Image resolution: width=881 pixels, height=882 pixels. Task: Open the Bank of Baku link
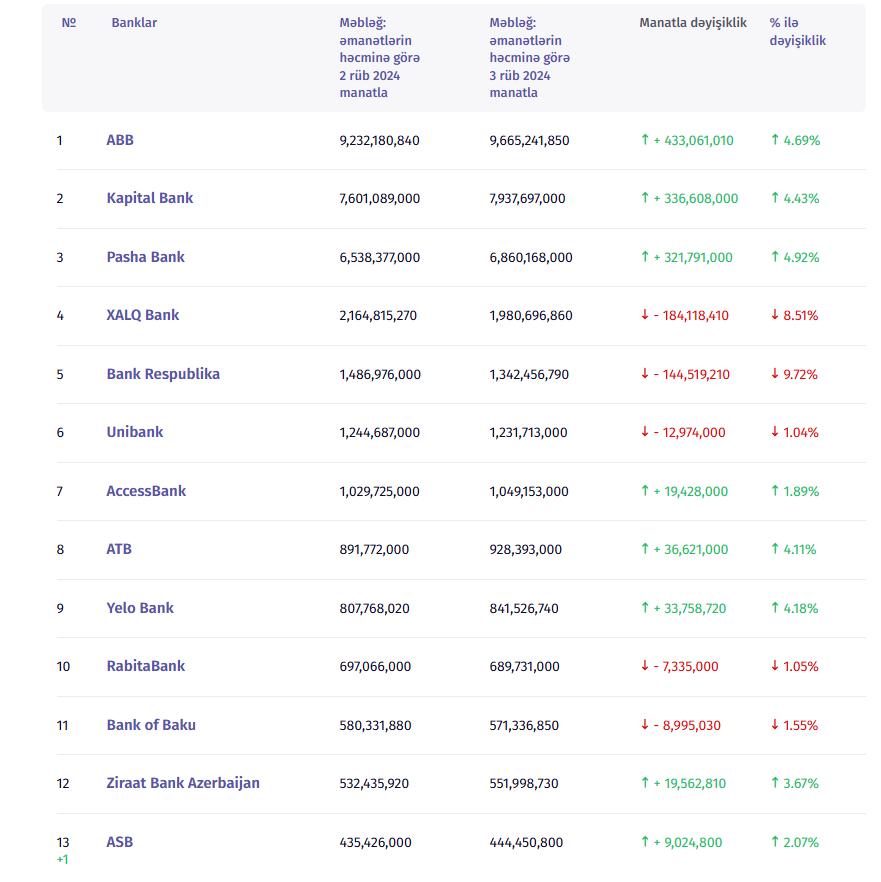click(151, 725)
